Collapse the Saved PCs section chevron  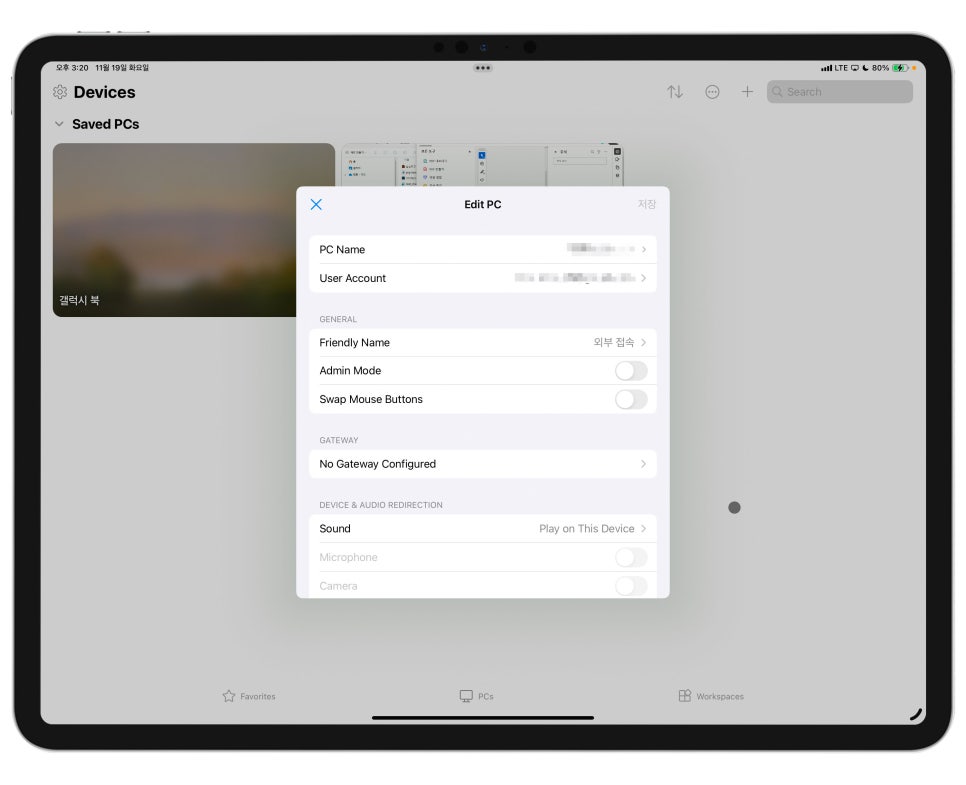pos(59,124)
